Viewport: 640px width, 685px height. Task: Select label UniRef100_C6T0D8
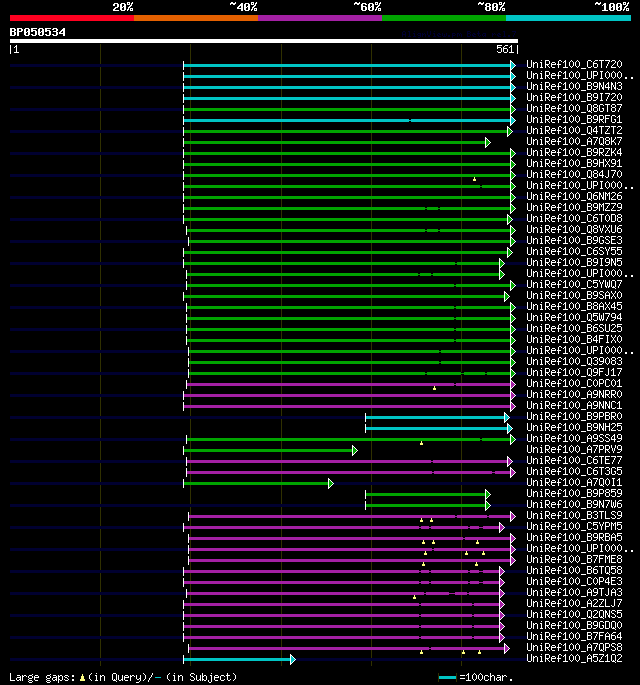[574, 218]
